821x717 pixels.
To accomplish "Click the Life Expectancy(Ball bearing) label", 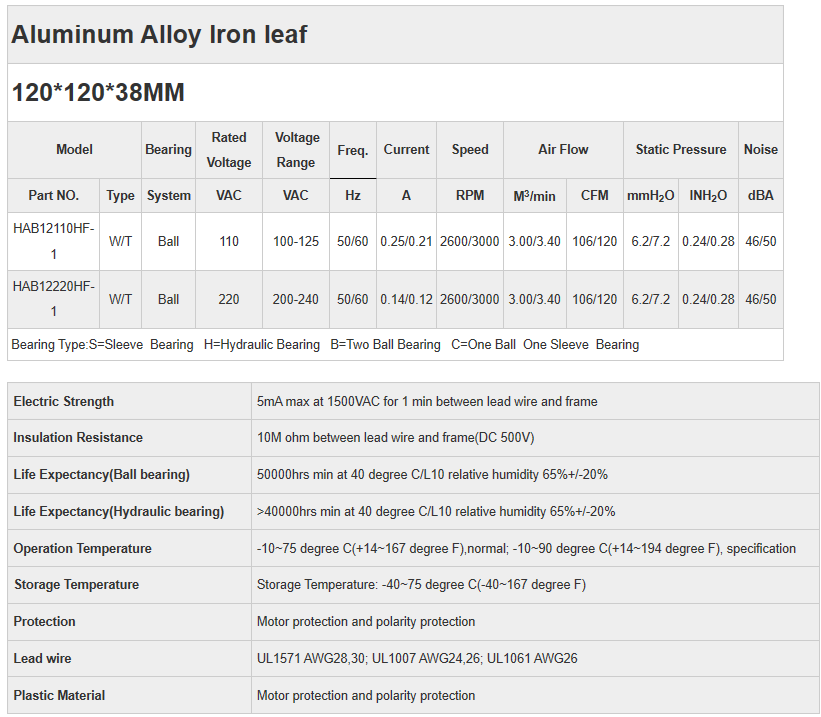I will coord(101,474).
